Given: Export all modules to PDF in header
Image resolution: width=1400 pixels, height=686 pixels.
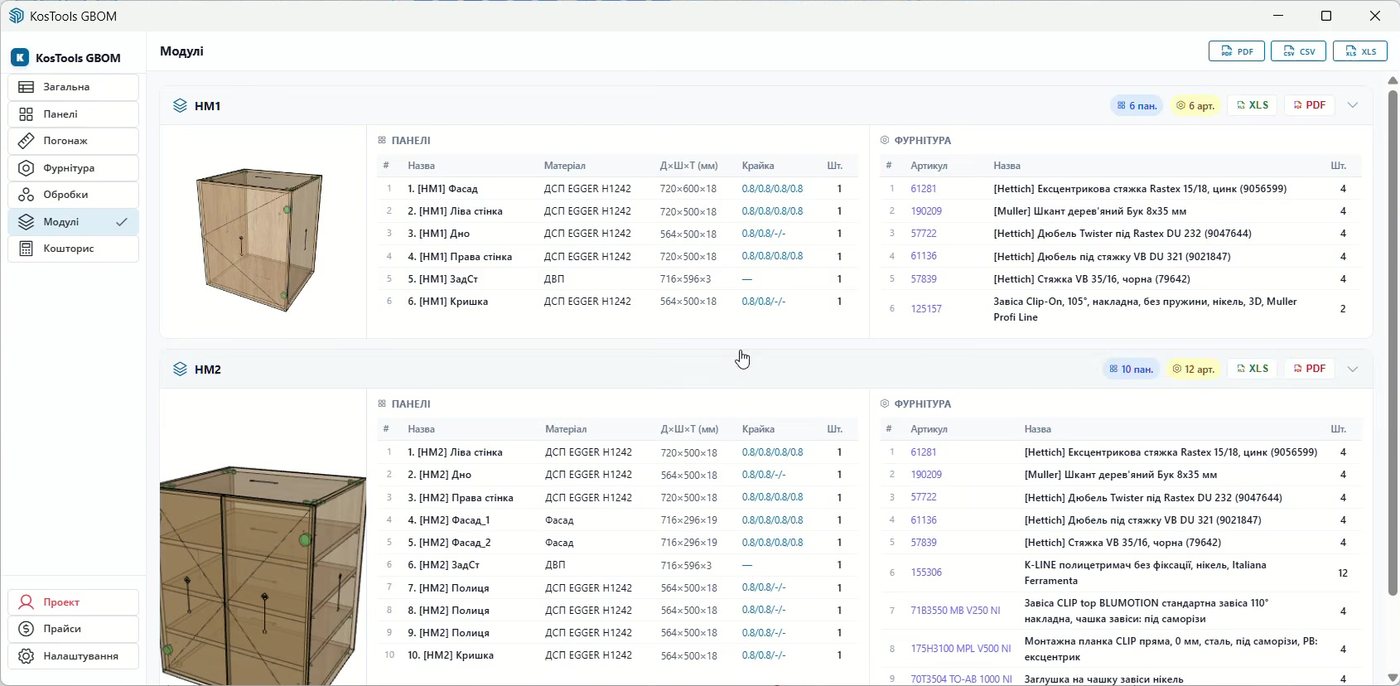Looking at the screenshot, I should click(1237, 52).
